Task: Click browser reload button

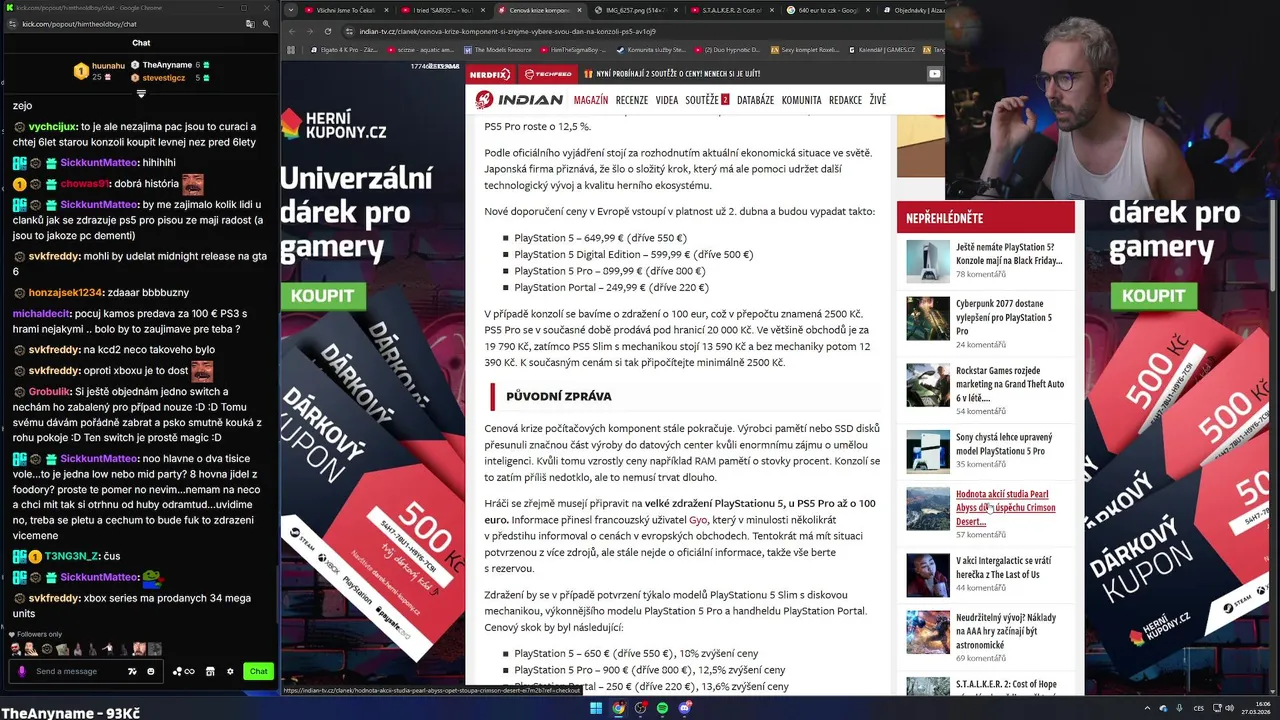Action: point(327,31)
